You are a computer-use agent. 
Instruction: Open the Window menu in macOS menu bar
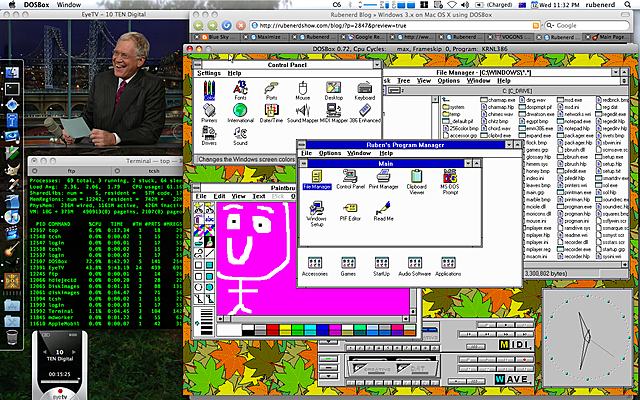click(x=69, y=4)
